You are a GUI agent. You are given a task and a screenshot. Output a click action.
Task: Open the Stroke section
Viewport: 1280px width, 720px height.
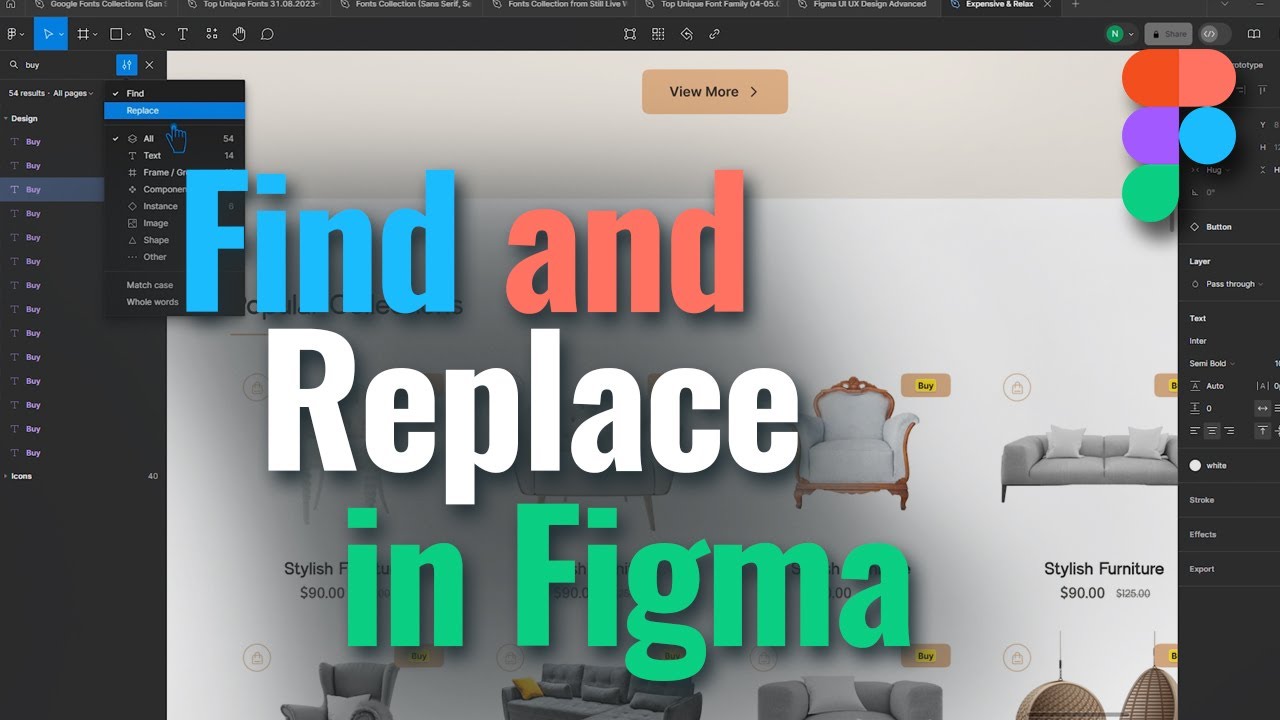(1202, 500)
